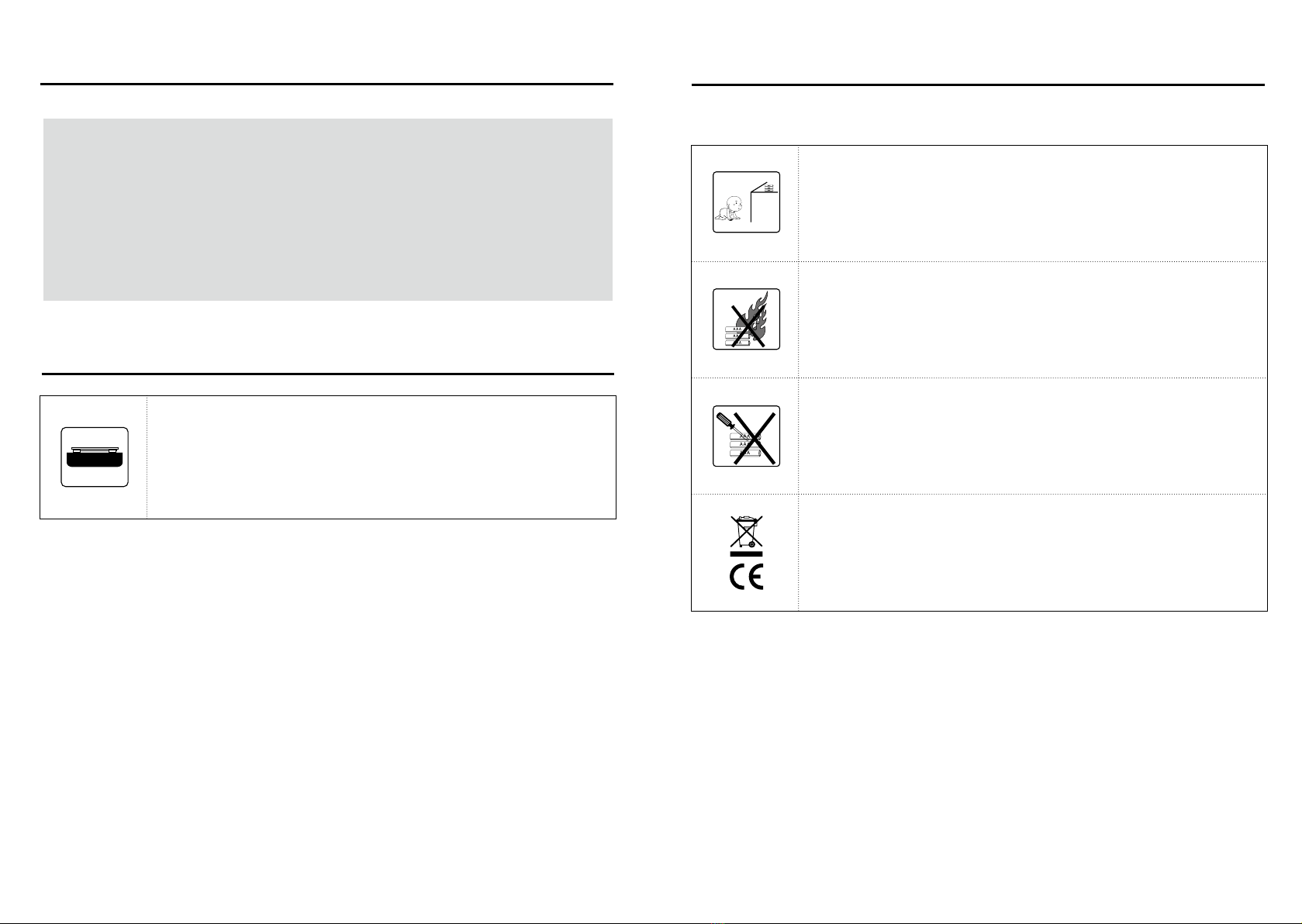Viewport: 1302px width, 924px height.
Task: Click the horizontal rule above the gray box
Action: point(326,84)
